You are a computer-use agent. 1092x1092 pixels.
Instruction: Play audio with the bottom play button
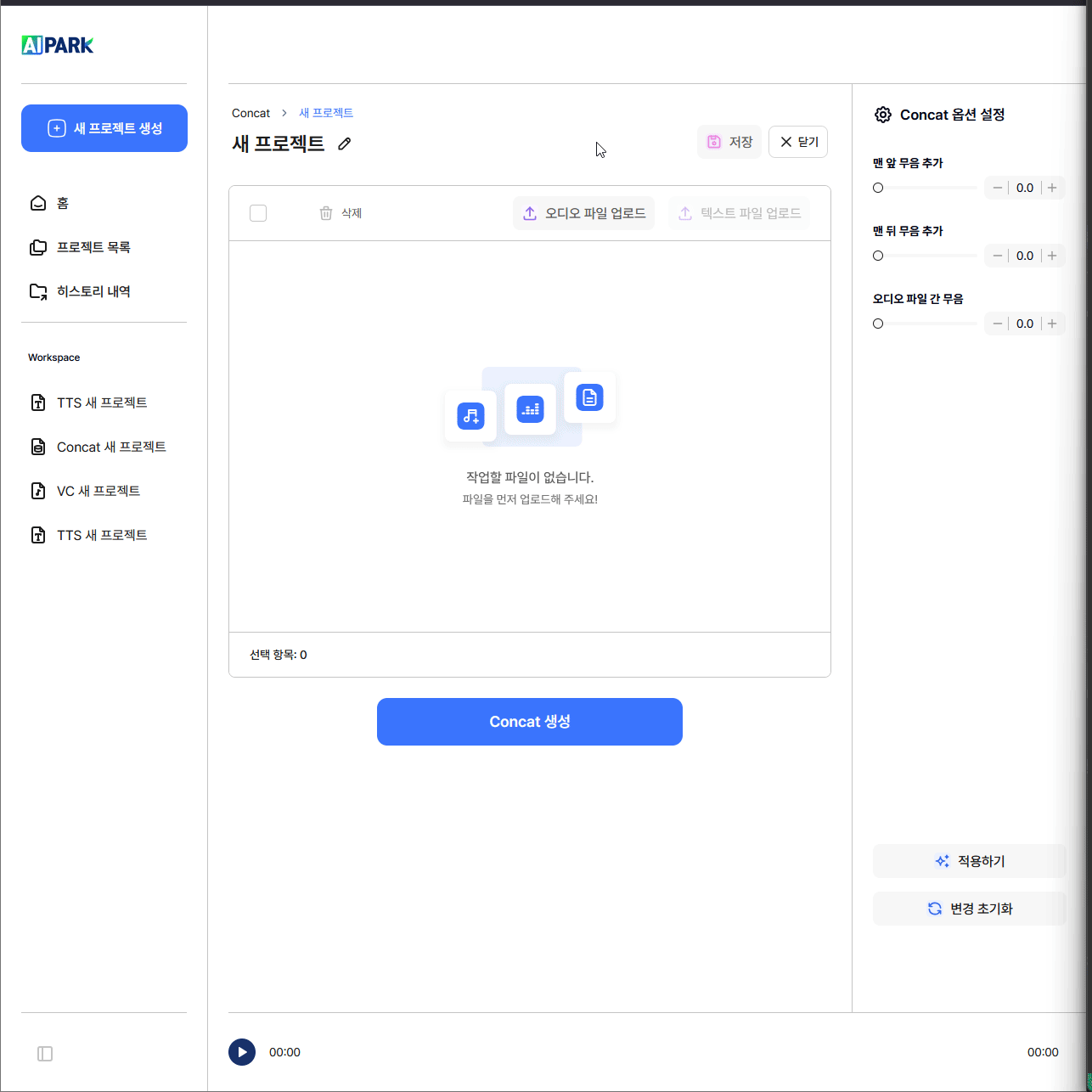[242, 1052]
